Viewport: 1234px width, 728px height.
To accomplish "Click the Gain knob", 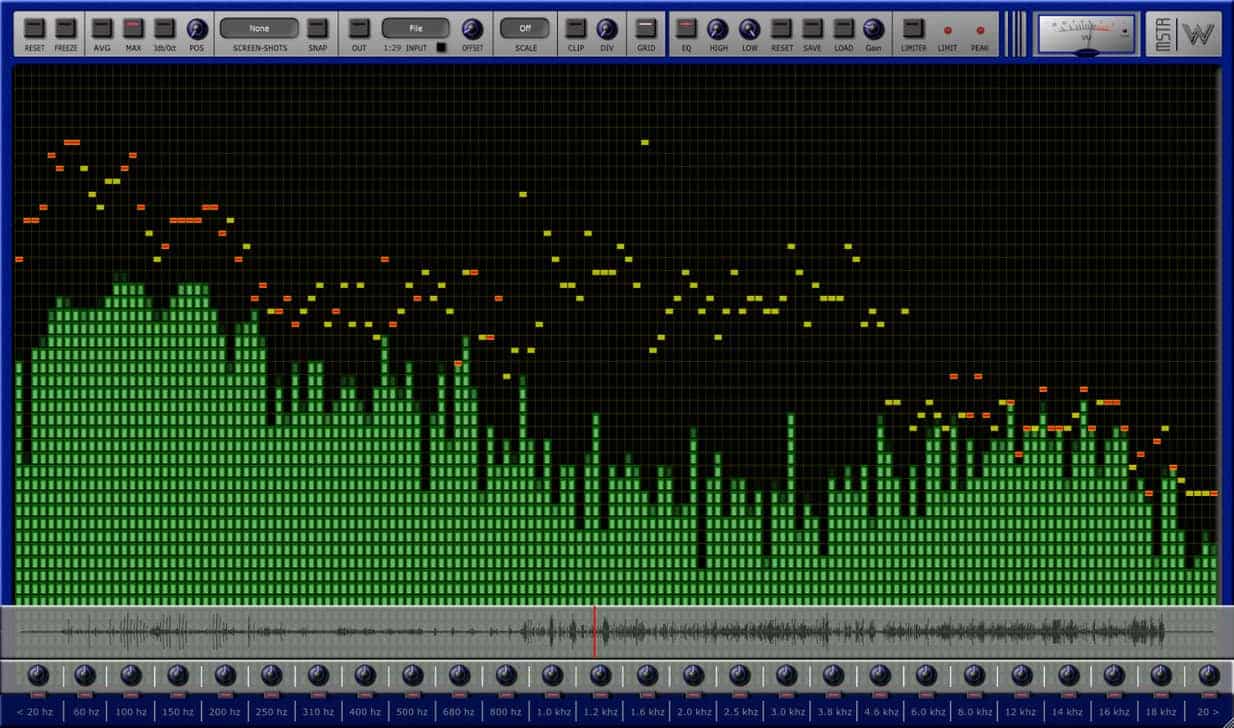I will click(x=873, y=29).
